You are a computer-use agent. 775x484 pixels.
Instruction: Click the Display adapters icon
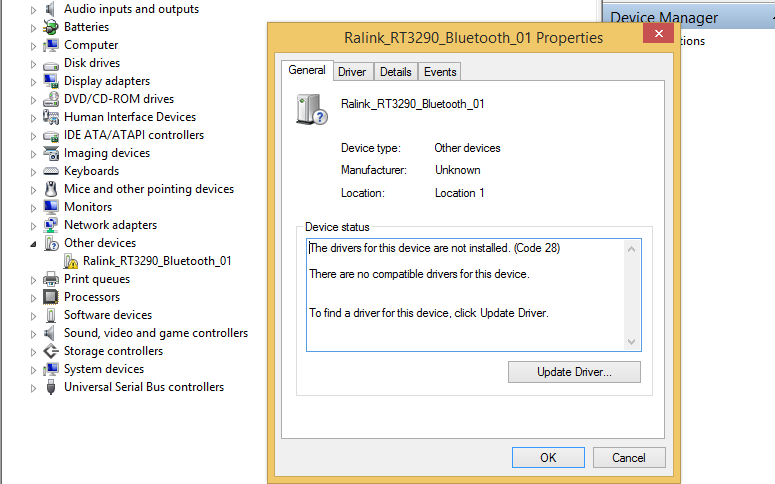[50, 81]
